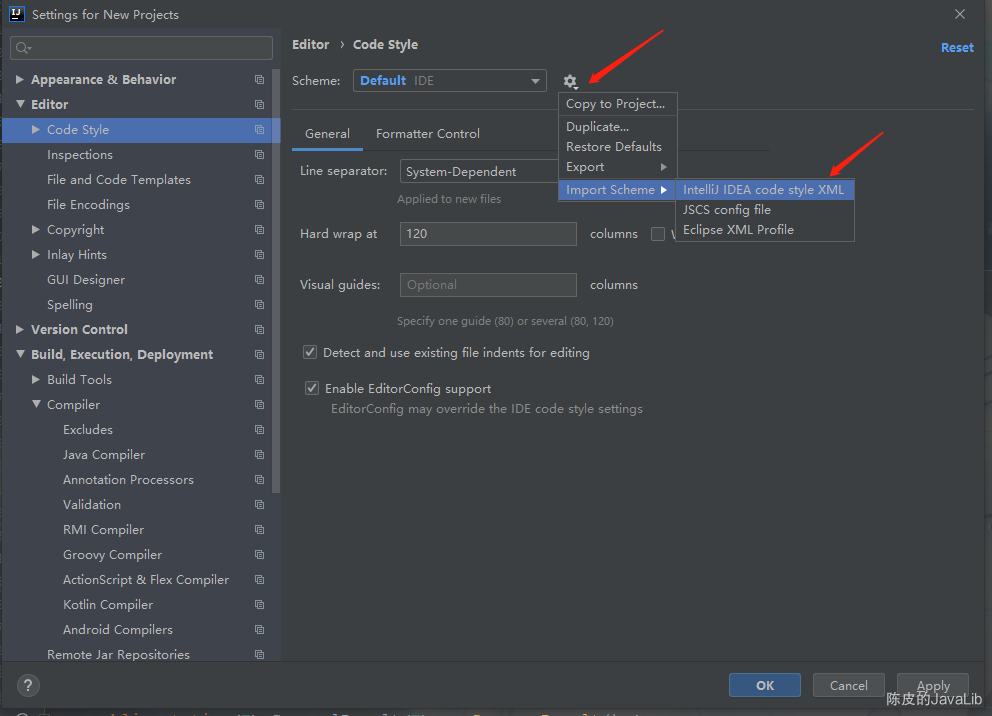Select IntelliJ IDEA code style XML import option
Image resolution: width=992 pixels, height=716 pixels.
(763, 189)
